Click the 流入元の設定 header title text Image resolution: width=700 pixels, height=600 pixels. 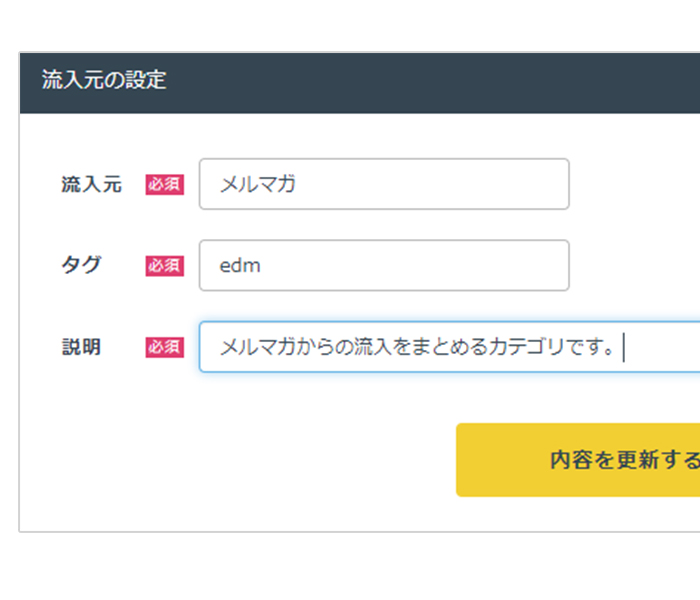[x=104, y=80]
